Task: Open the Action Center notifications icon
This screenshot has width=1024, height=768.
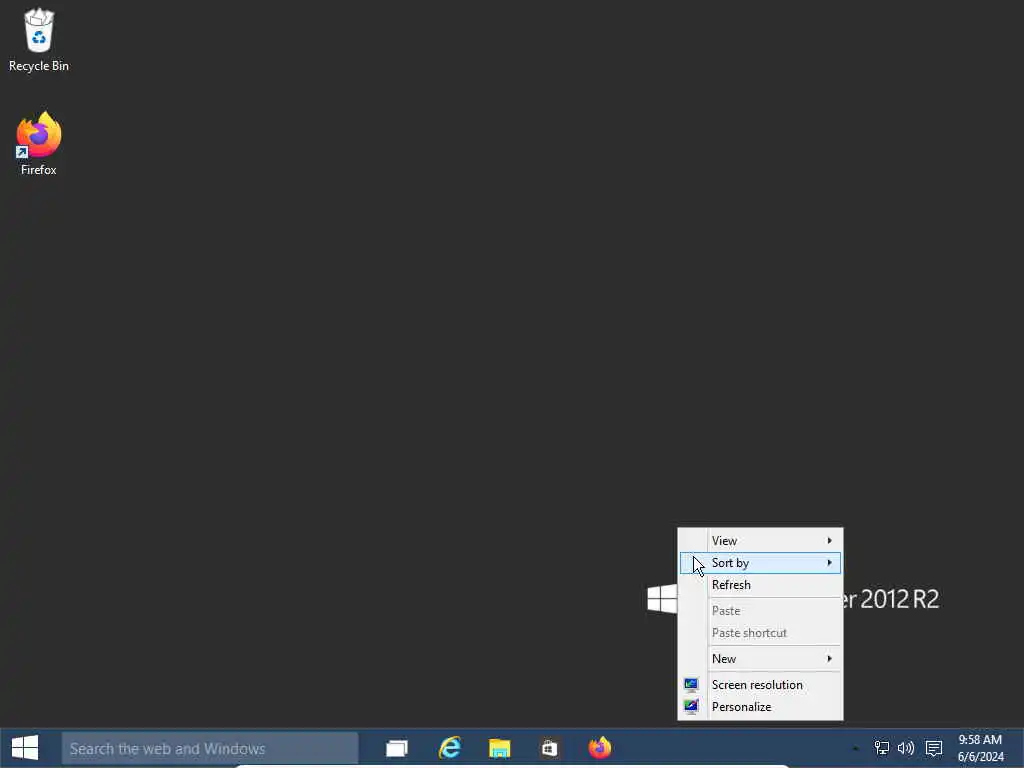Action: [x=934, y=748]
